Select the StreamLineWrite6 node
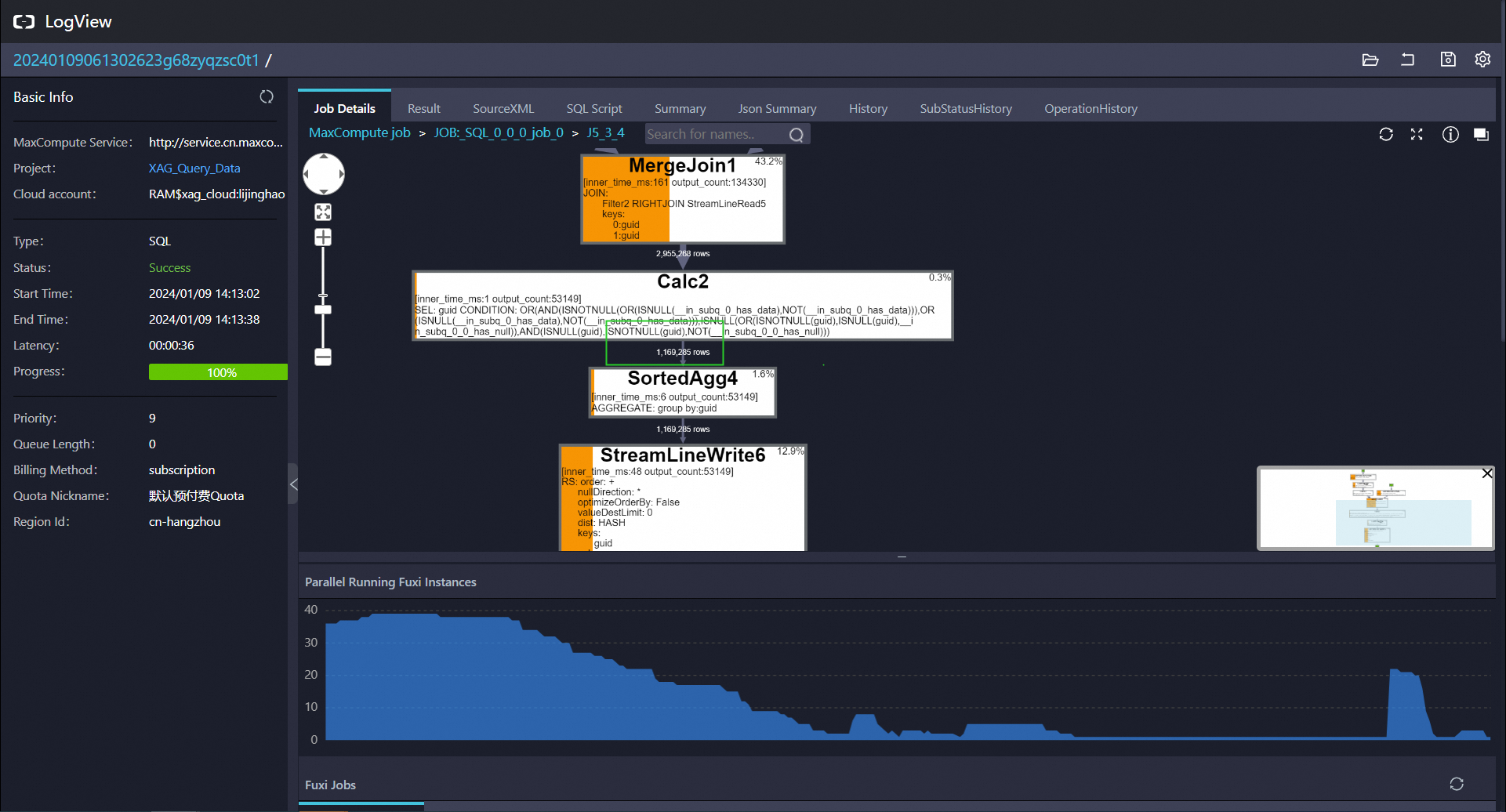1506x812 pixels. point(683,498)
